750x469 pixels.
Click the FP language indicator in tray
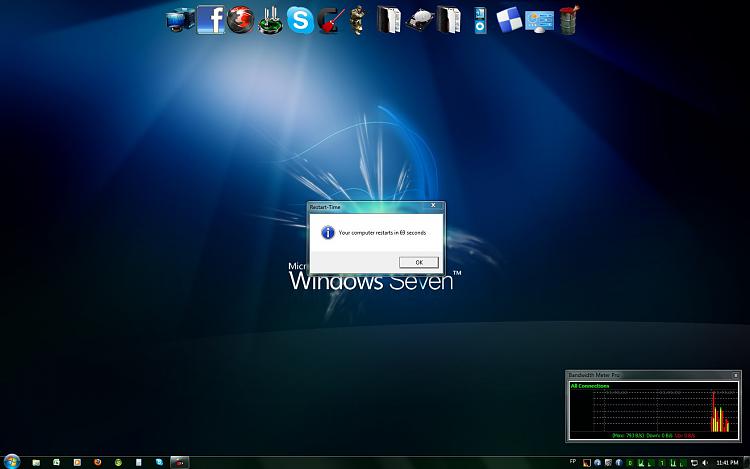coord(573,461)
